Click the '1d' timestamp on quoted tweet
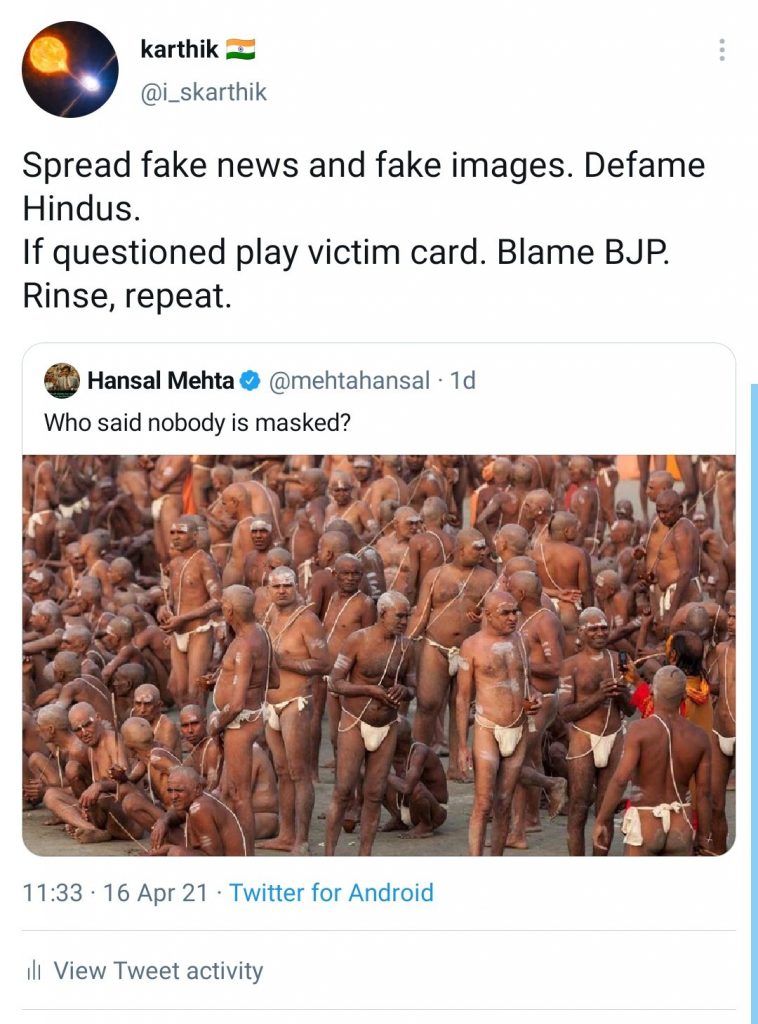The image size is (758, 1024). [x=463, y=381]
